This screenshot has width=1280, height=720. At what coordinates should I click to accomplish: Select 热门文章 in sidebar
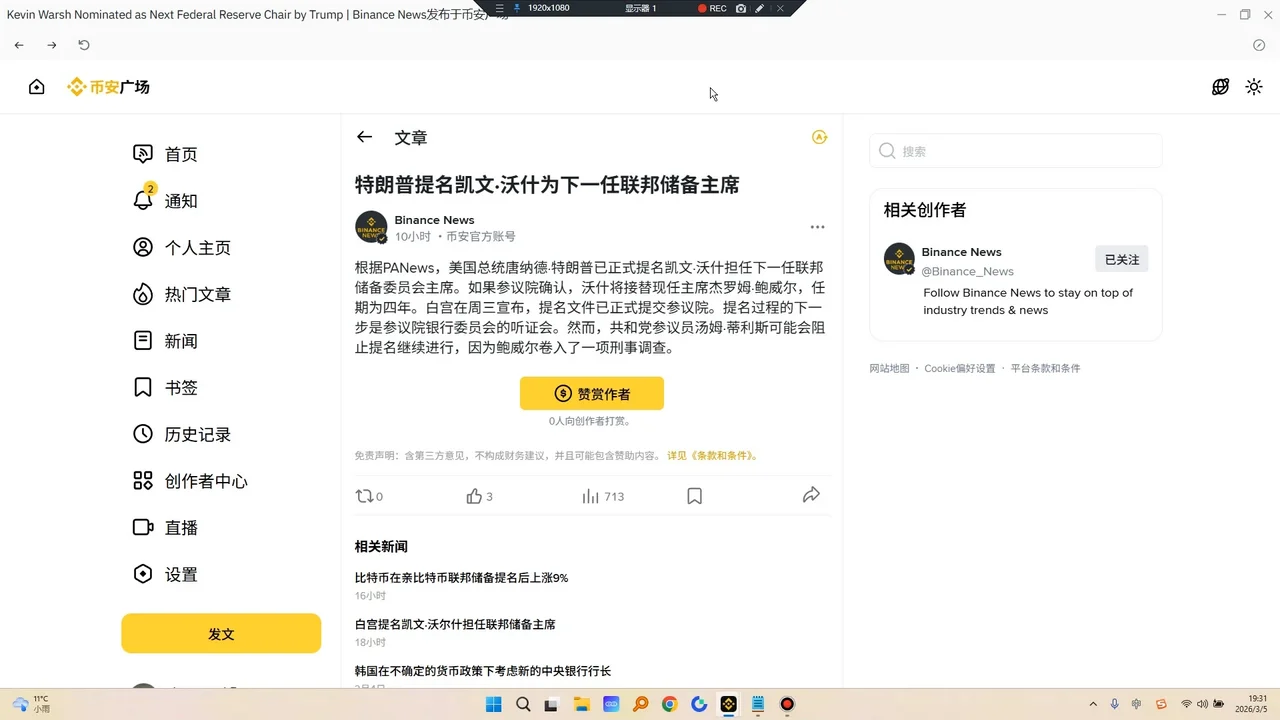click(197, 295)
